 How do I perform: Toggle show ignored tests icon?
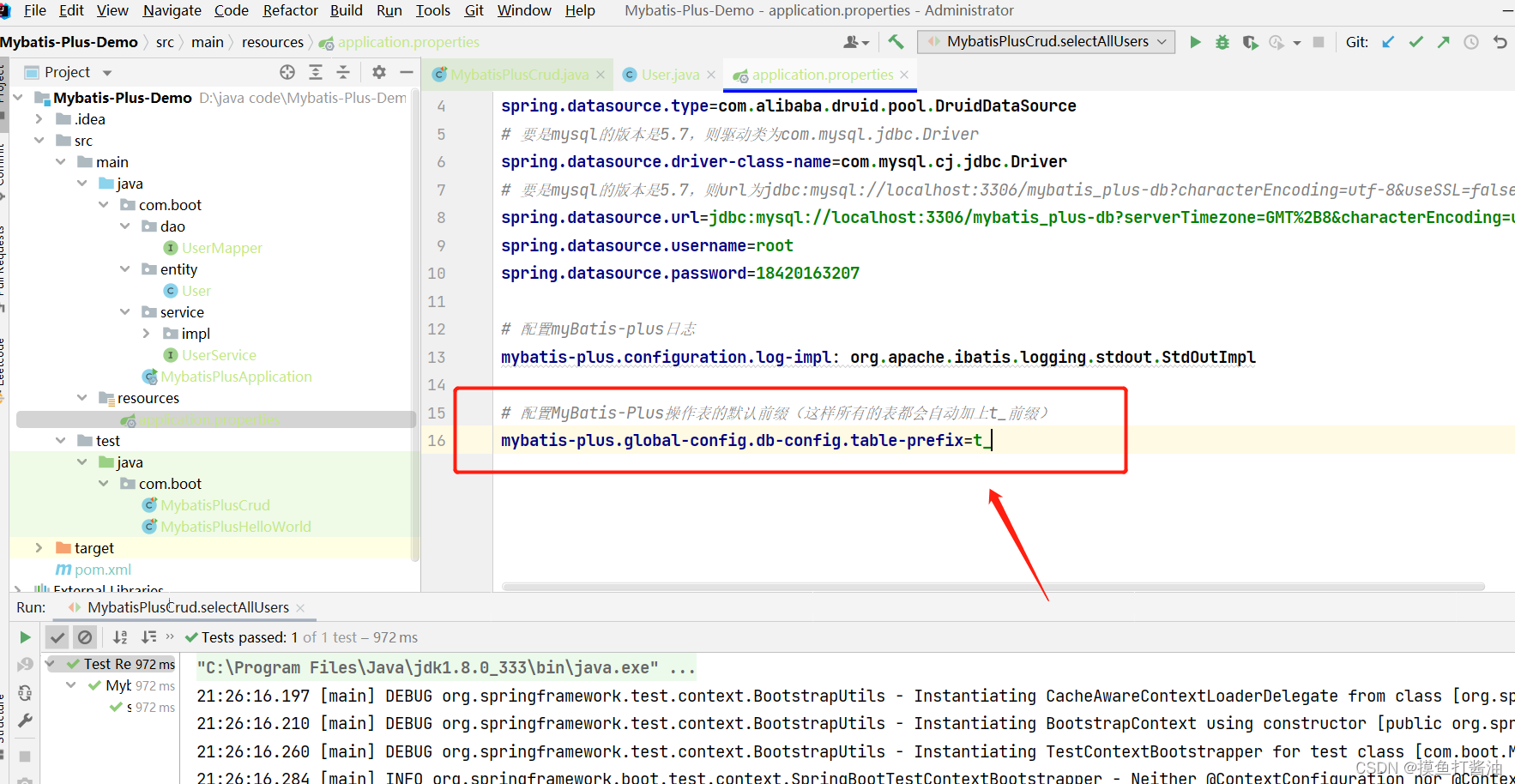coord(85,637)
